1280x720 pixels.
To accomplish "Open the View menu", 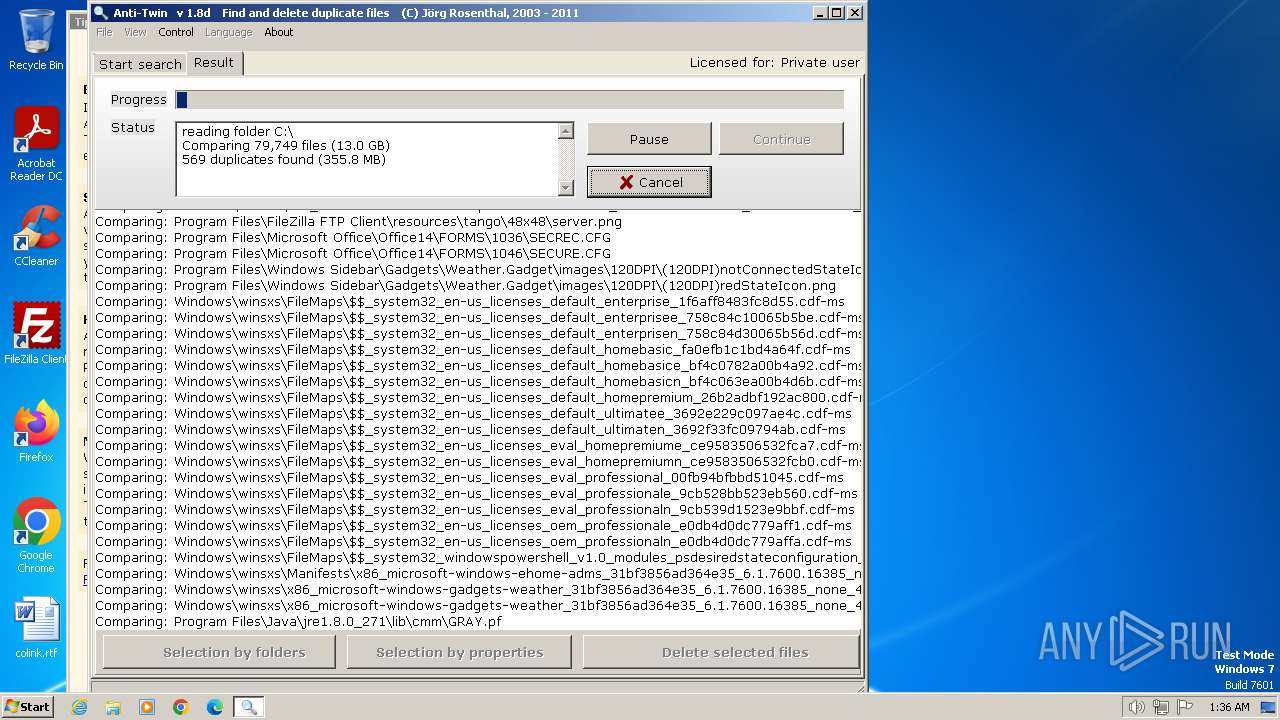I will point(135,32).
